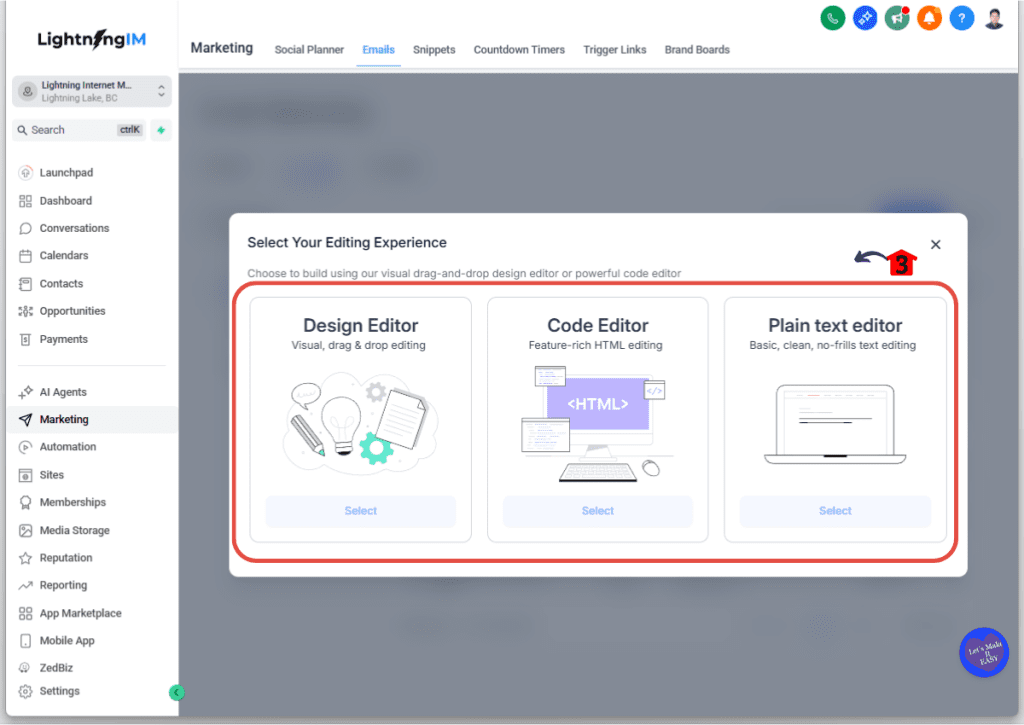Select the Design Editor option
The height and width of the screenshot is (725, 1024).
tap(360, 511)
